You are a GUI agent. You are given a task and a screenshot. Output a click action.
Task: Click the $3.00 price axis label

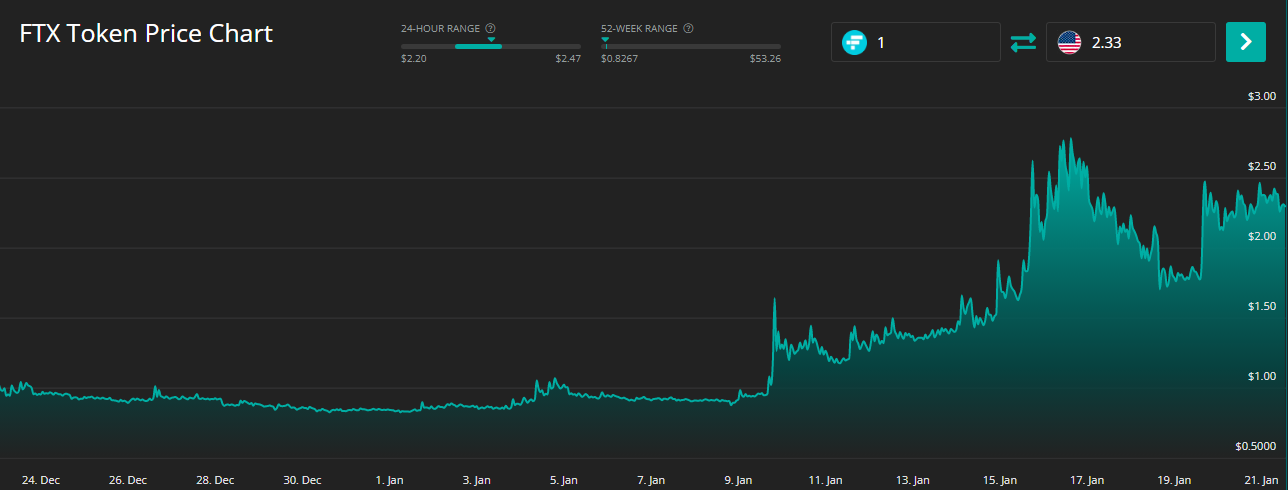pos(1261,97)
